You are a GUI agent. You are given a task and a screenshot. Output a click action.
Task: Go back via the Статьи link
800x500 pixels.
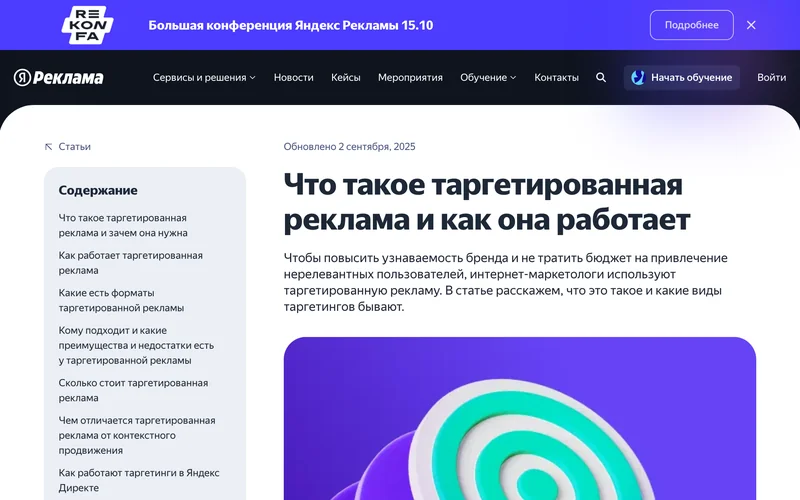pyautogui.click(x=74, y=146)
